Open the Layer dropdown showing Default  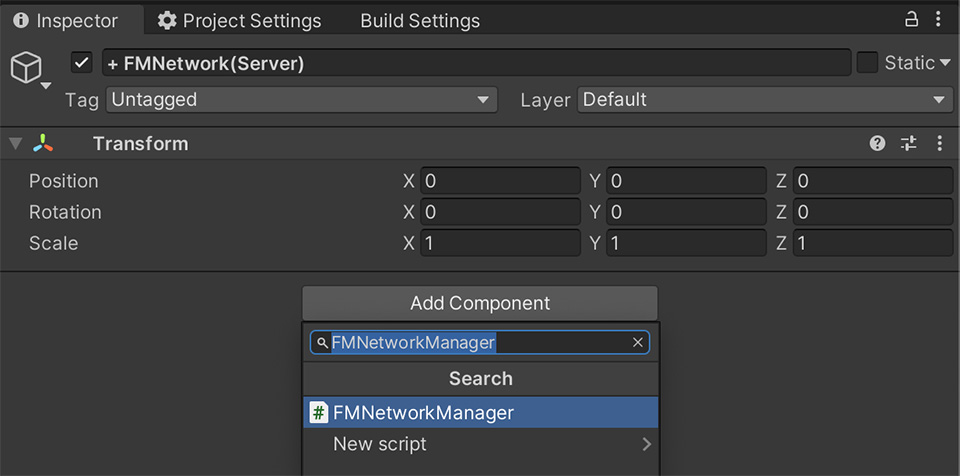pyautogui.click(x=764, y=100)
